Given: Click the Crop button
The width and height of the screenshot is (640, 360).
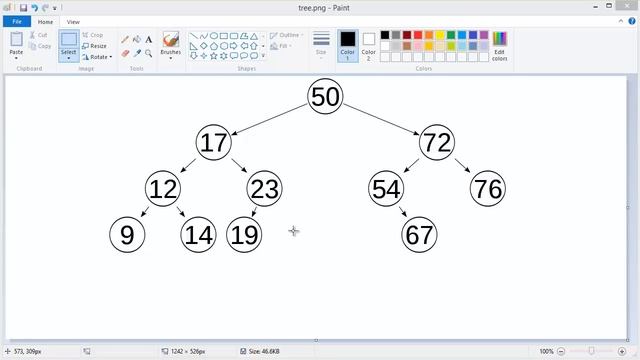Looking at the screenshot, I should click(x=93, y=36).
